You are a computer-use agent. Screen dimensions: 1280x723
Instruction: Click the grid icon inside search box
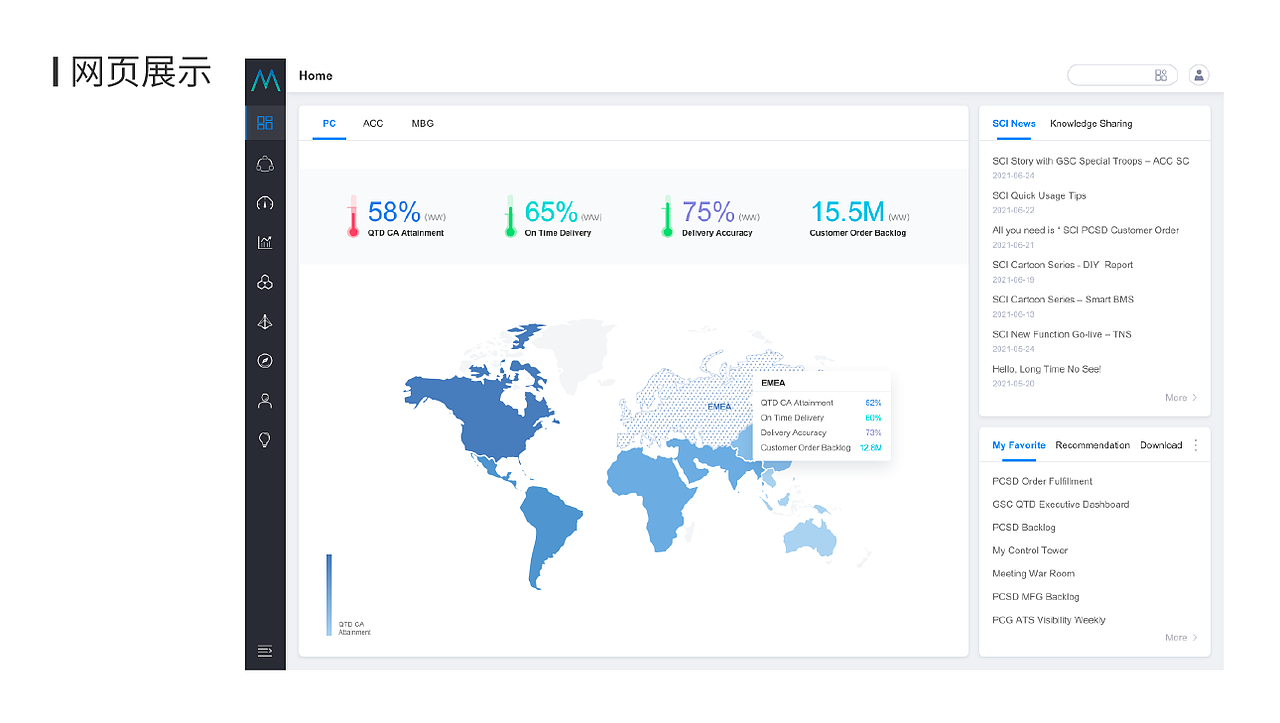pyautogui.click(x=1161, y=75)
